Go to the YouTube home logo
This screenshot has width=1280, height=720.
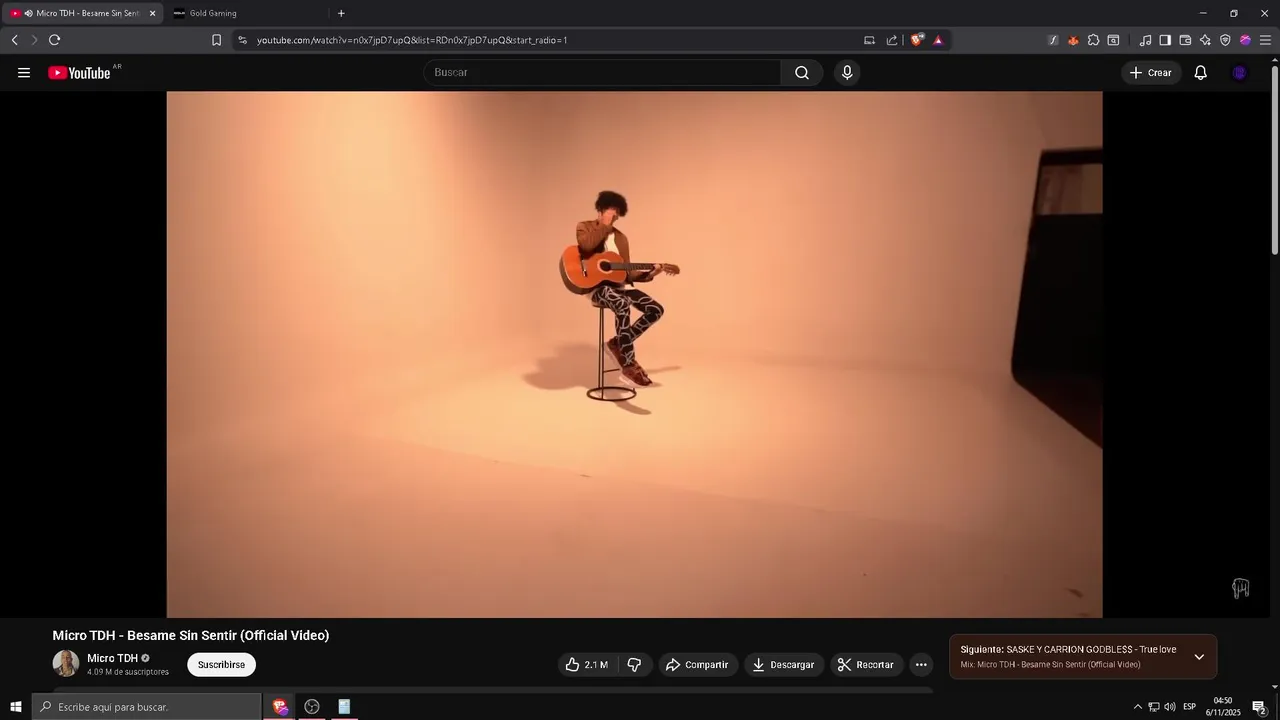point(79,72)
